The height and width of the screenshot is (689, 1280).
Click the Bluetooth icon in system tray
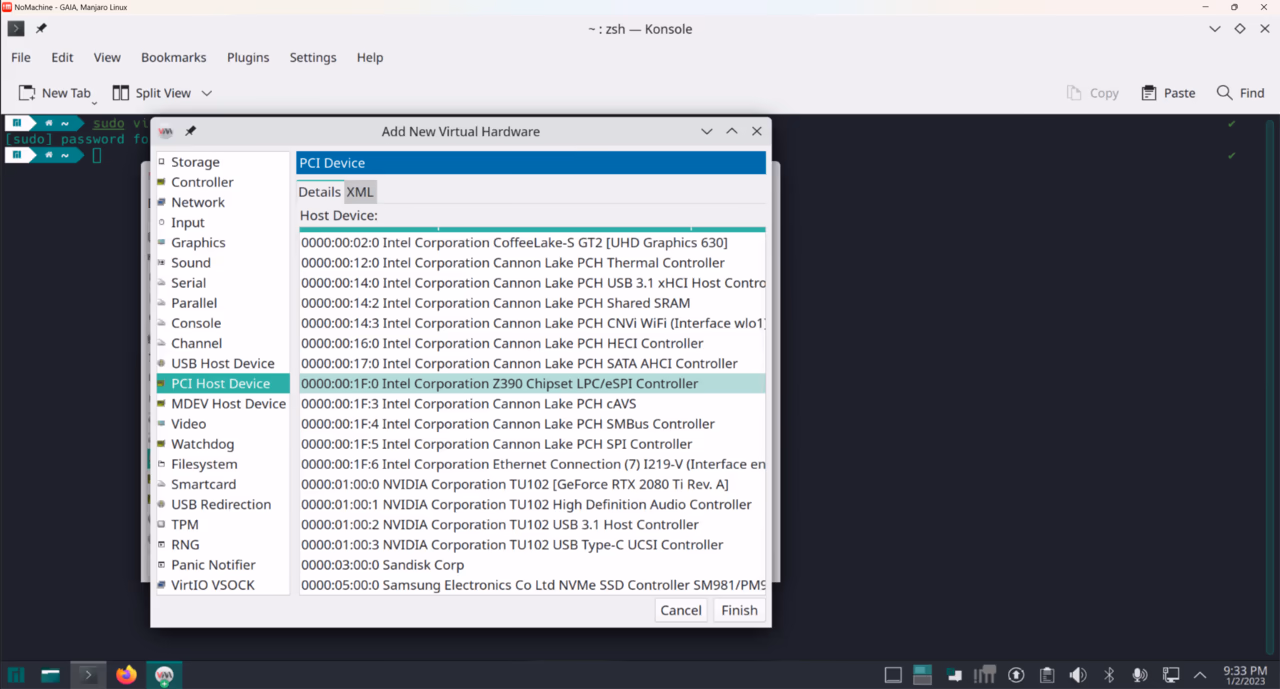click(1108, 674)
